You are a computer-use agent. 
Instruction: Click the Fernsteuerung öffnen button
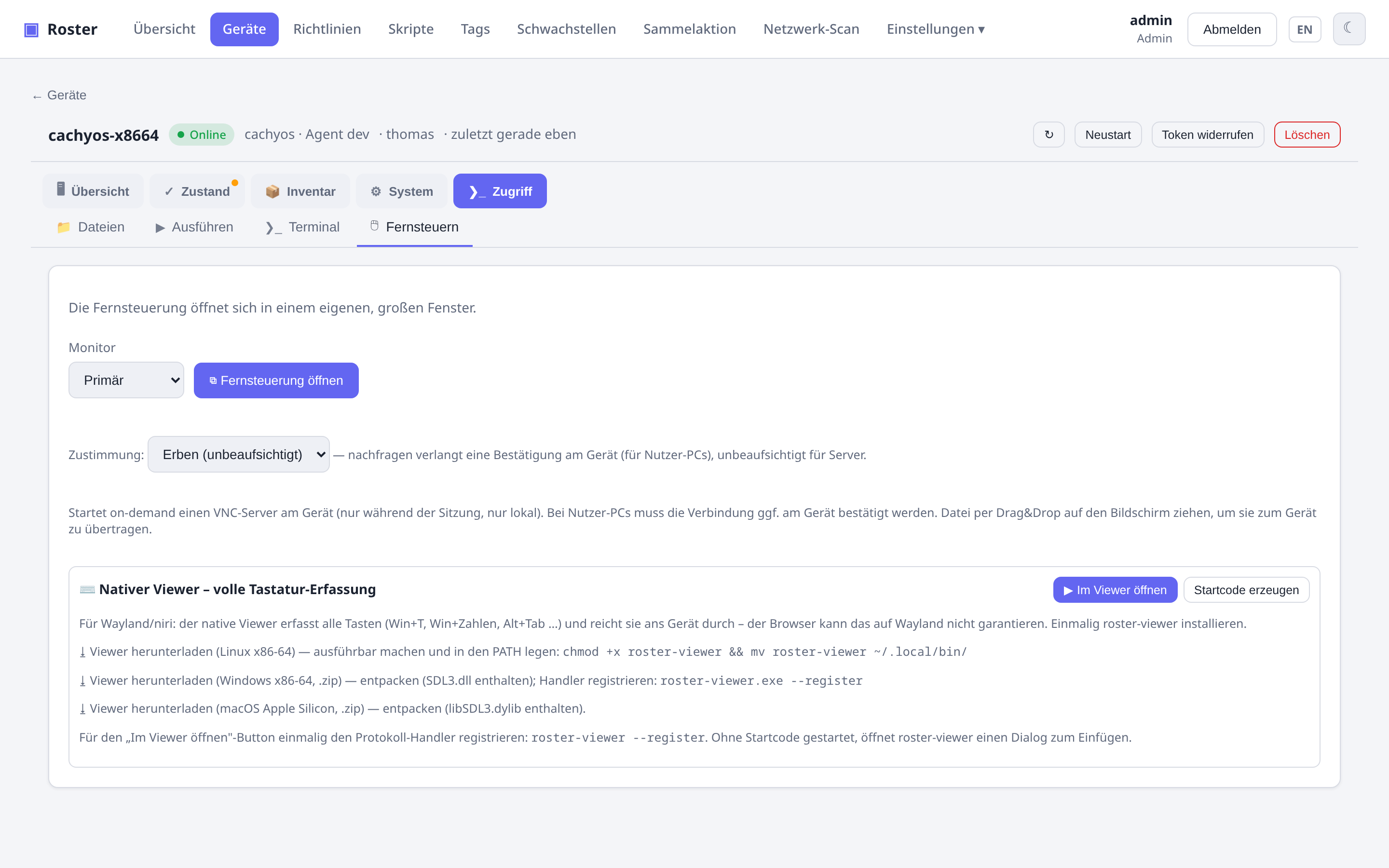point(276,380)
